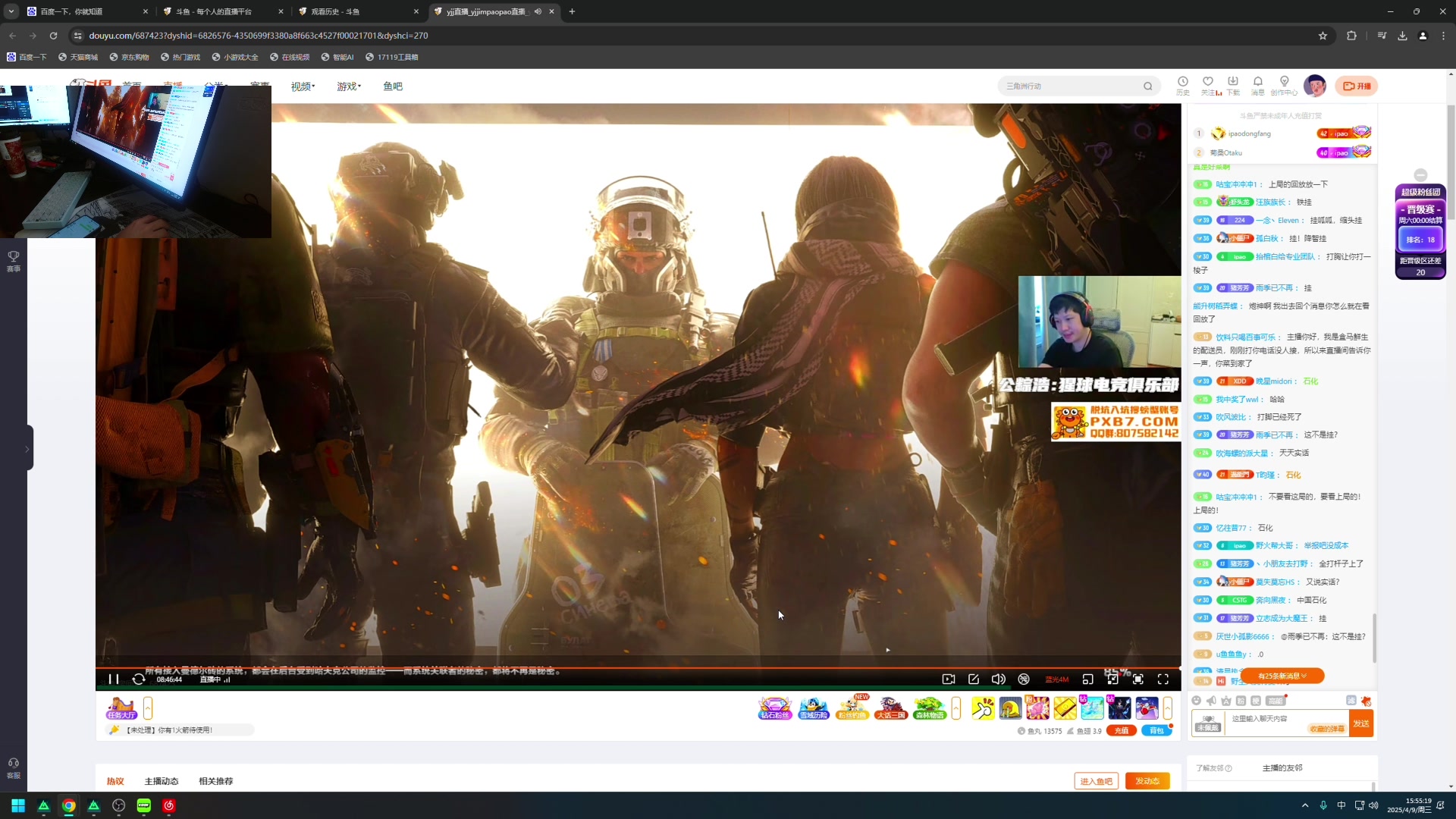The image size is (1456, 819).
Task: Toggle the 高能 chat option
Action: click(1276, 701)
